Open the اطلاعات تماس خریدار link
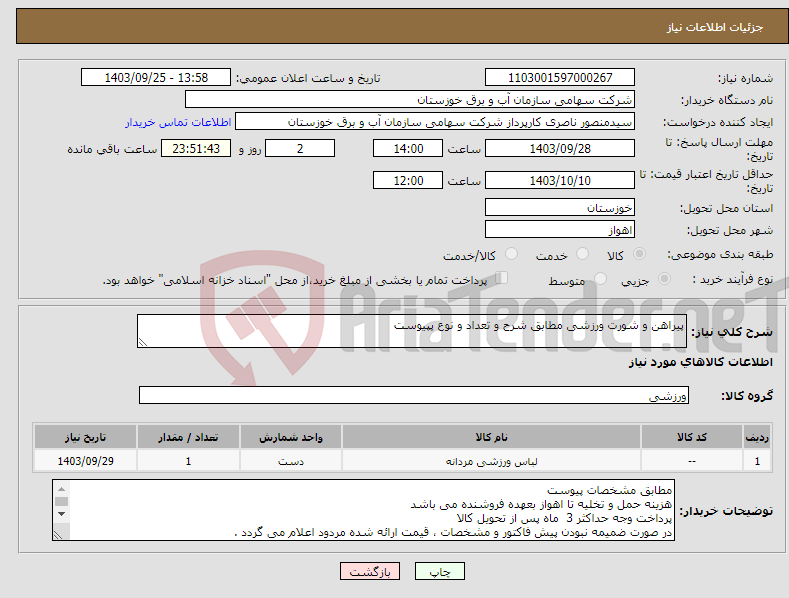789x598 pixels. click(x=178, y=122)
